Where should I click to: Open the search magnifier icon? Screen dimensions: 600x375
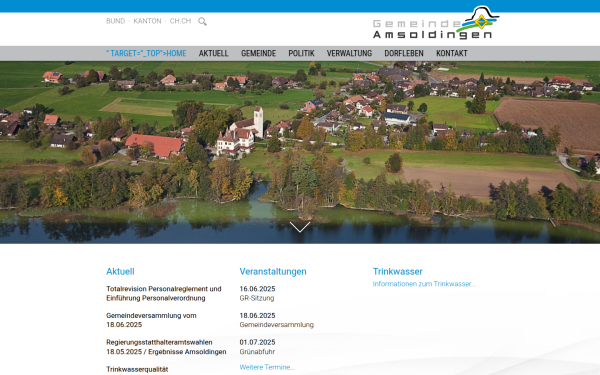pos(202,21)
